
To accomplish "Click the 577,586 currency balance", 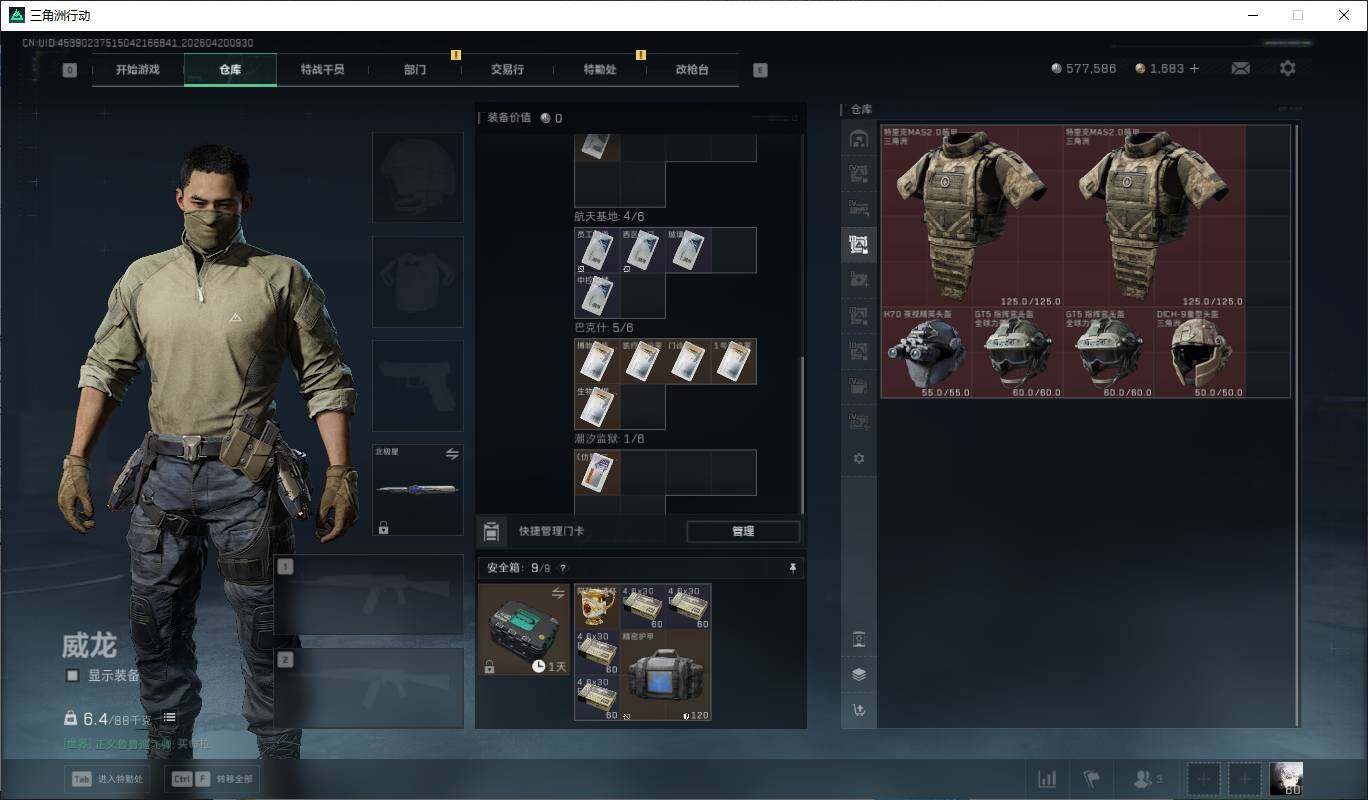I will [1084, 69].
